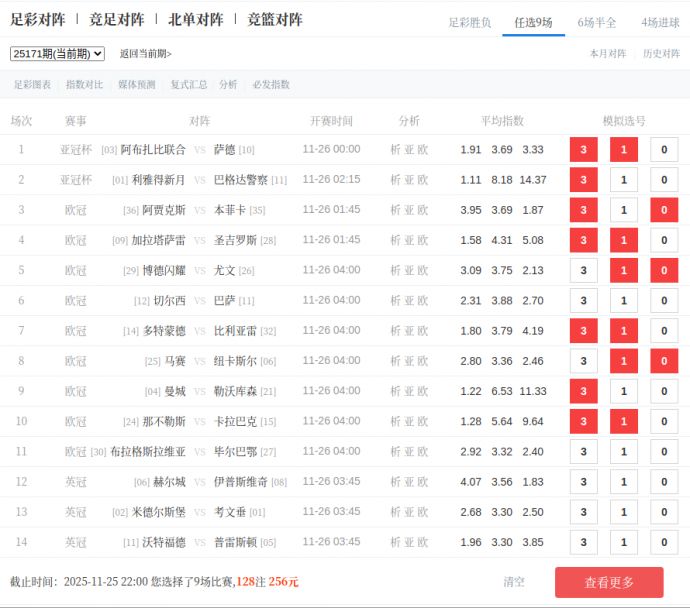Open 本月对阵 link
690x608 pixels.
tap(608, 54)
